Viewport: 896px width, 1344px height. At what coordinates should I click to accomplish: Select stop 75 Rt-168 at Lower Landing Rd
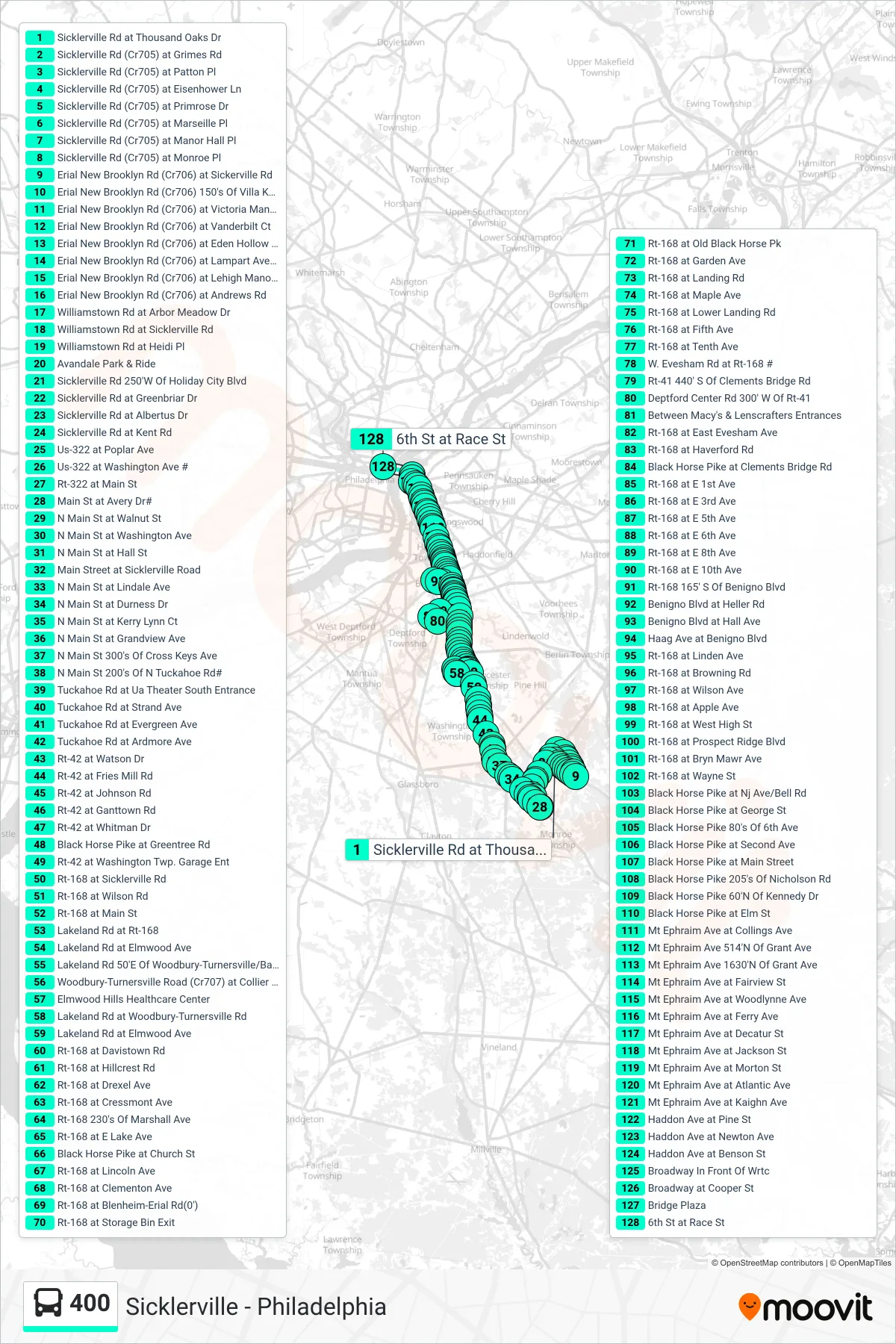[x=697, y=312]
